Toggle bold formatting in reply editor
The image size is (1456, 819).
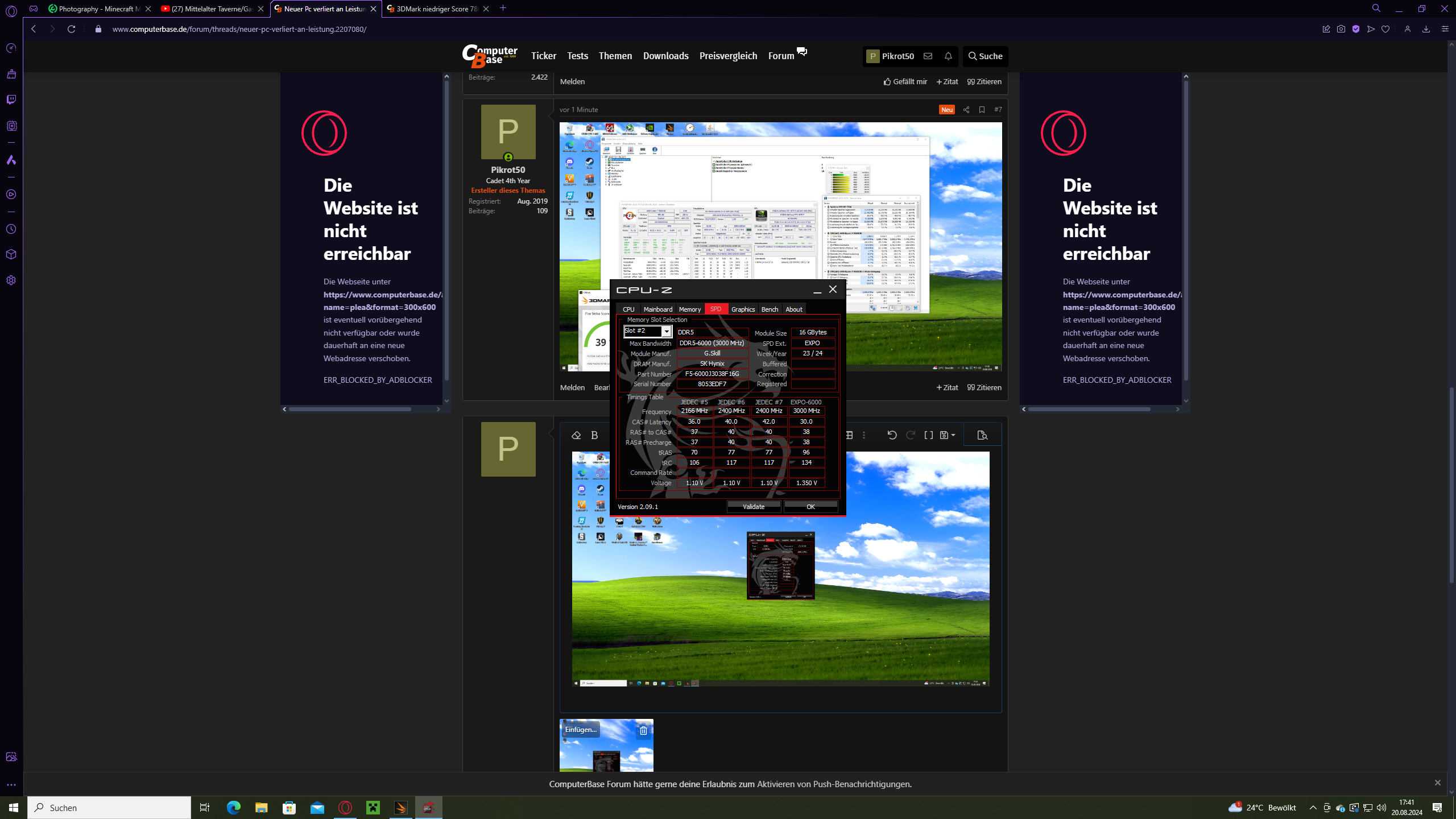594,435
